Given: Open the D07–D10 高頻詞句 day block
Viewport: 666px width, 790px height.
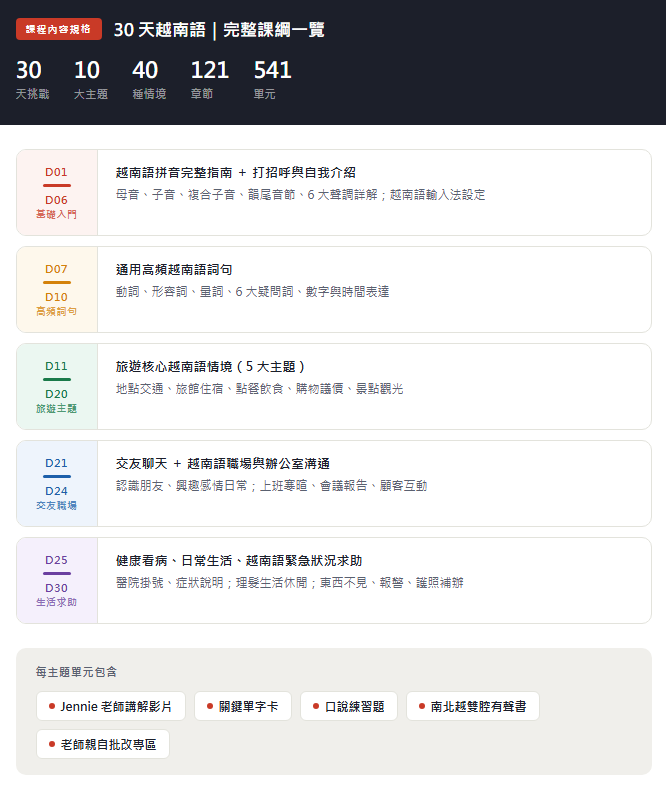Looking at the screenshot, I should coord(57,290).
